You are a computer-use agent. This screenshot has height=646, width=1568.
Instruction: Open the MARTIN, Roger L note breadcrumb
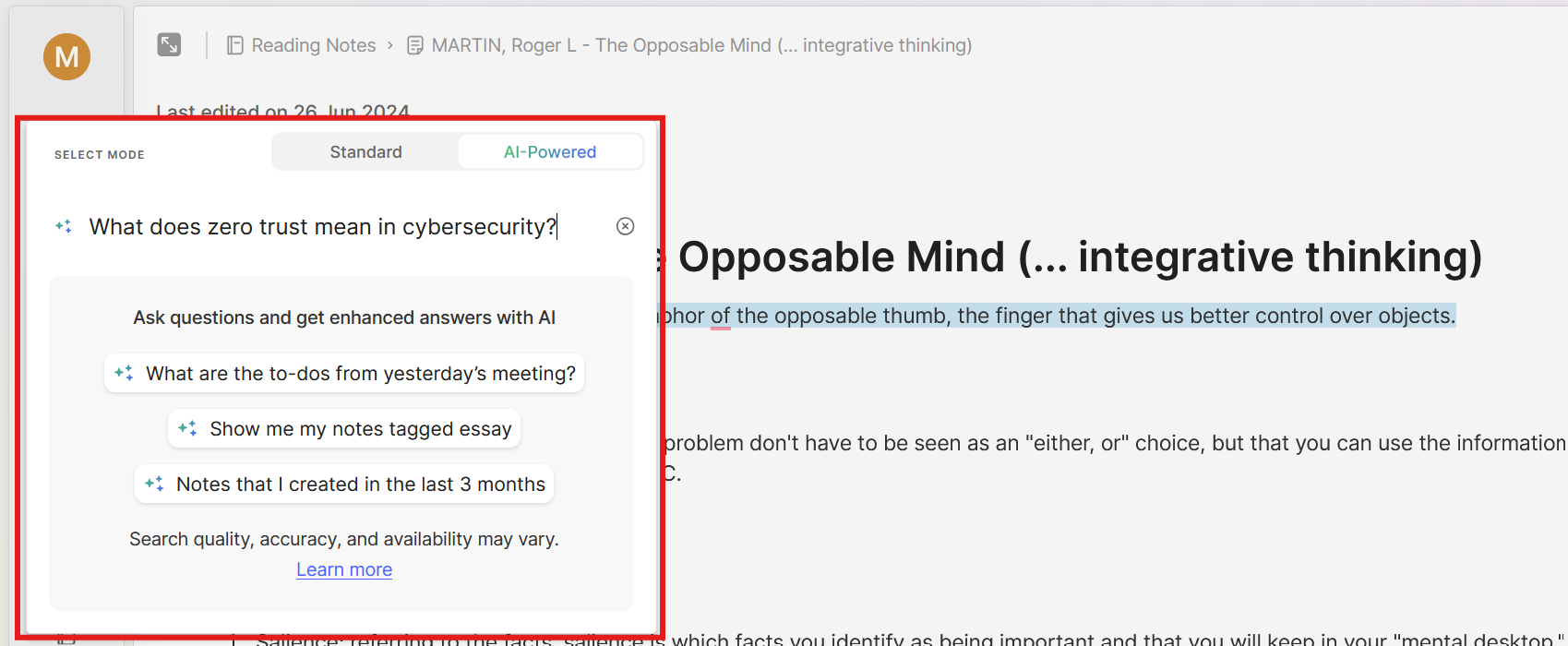tap(701, 45)
